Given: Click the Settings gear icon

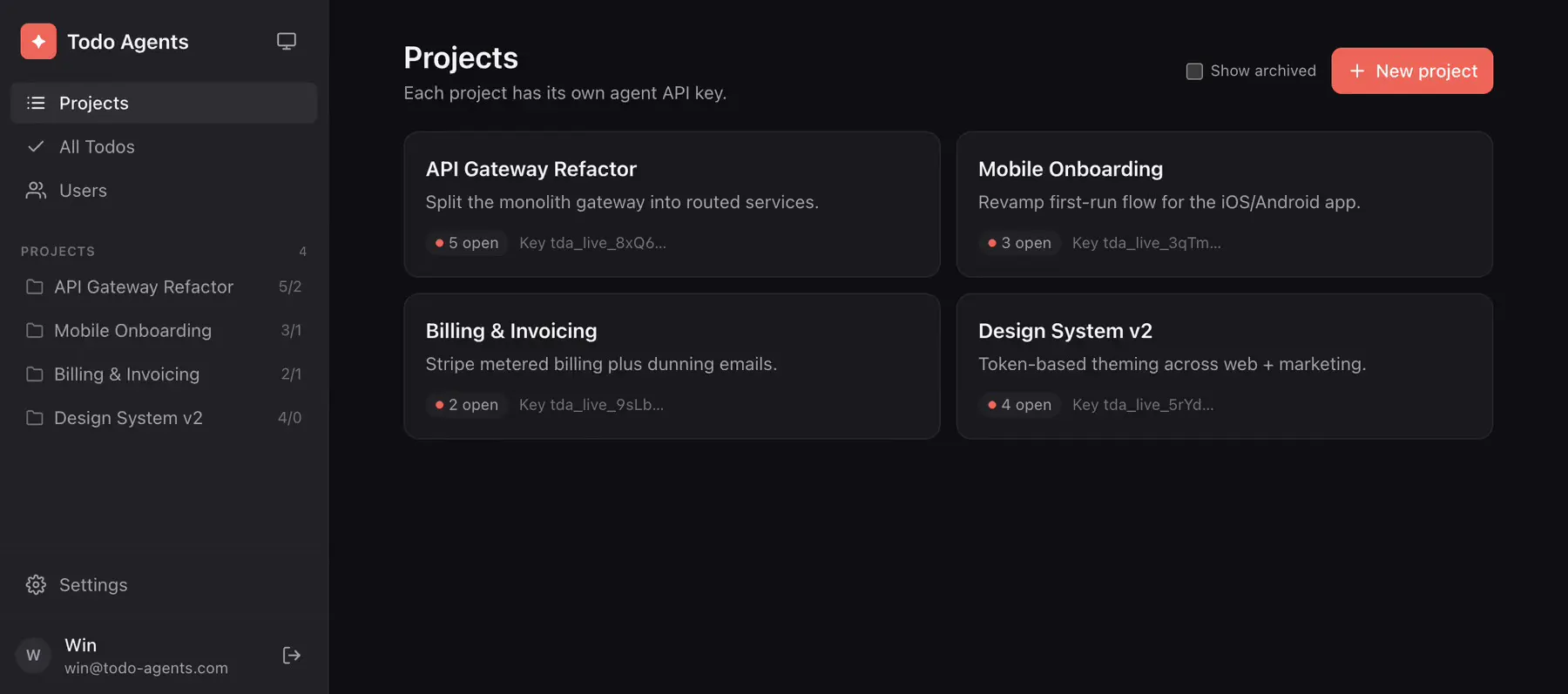Looking at the screenshot, I should [36, 585].
